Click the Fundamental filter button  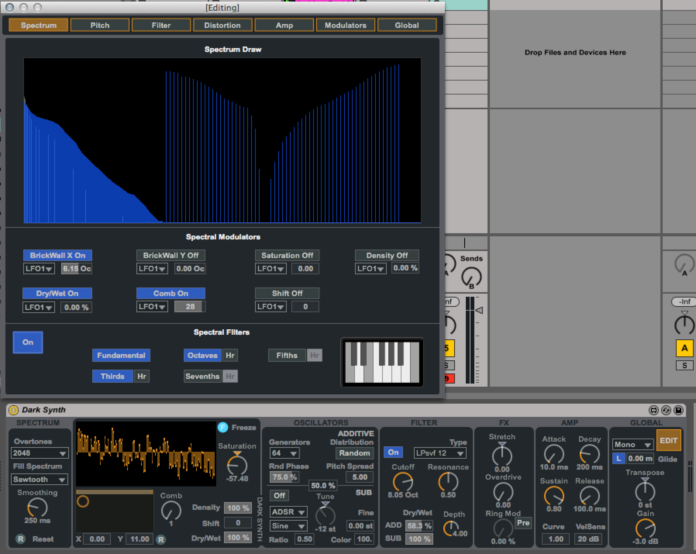pos(122,355)
